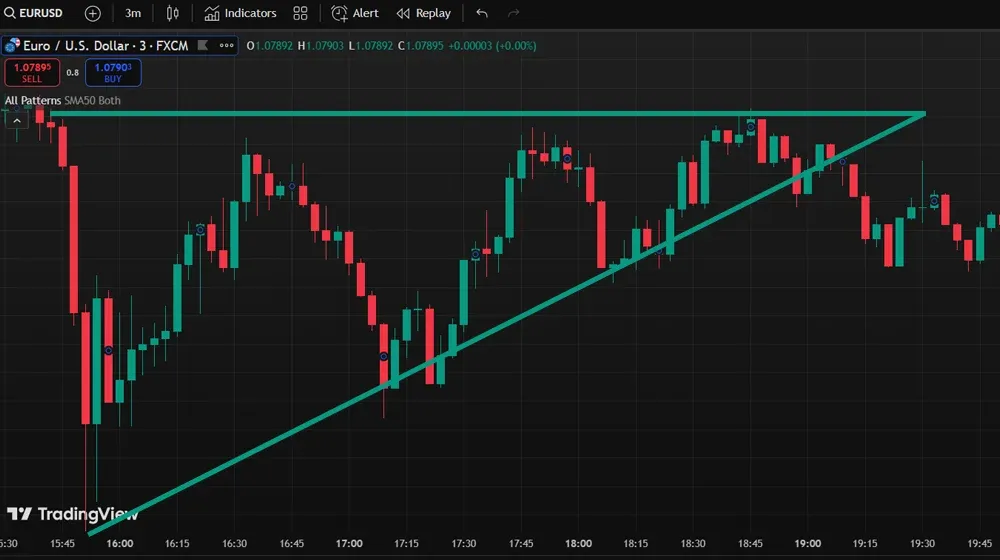Click the Euro/US flag symbol icon
1000x560 pixels.
point(12,45)
